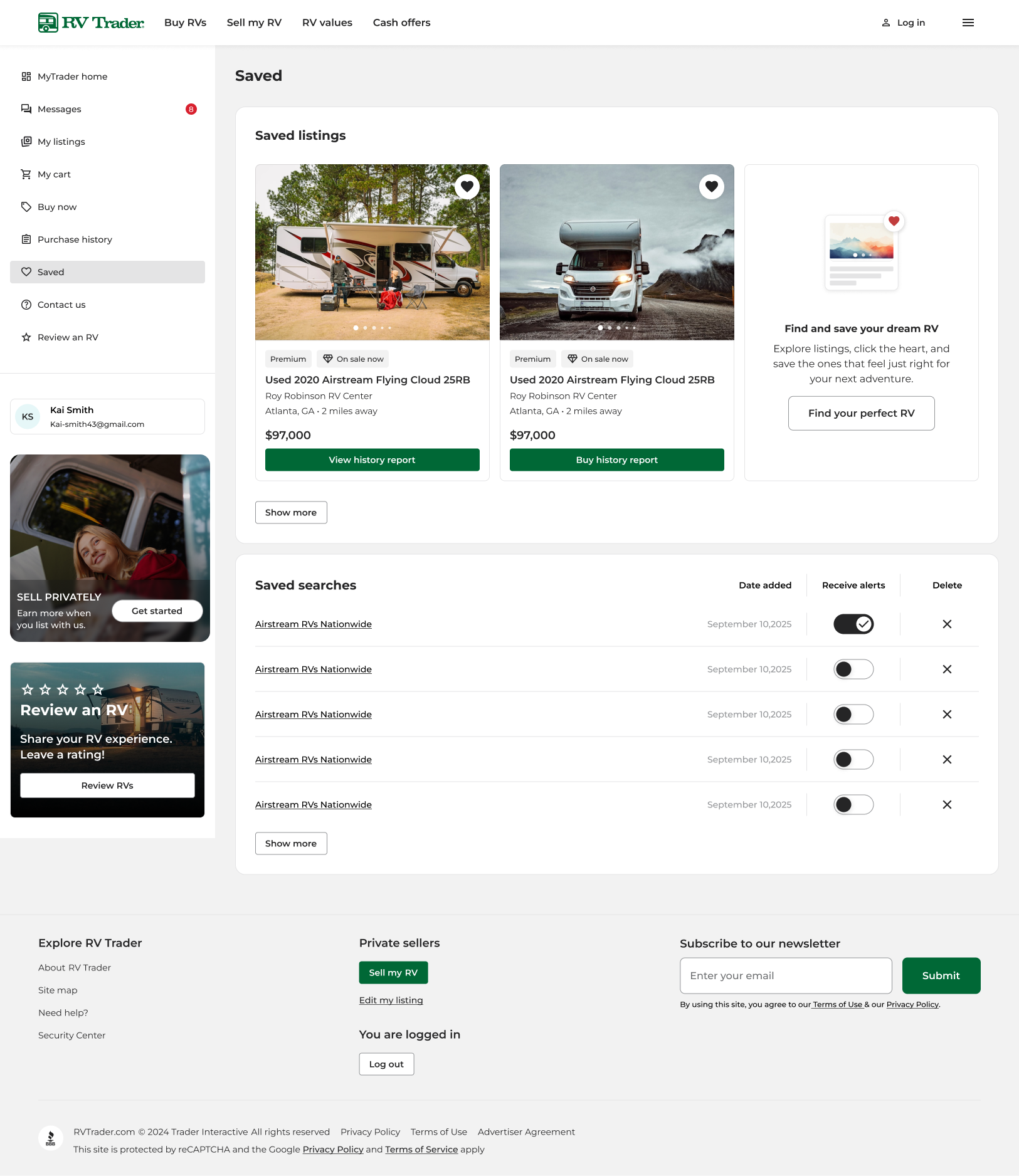Viewport: 1019px width, 1176px height.
Task: Click diamond On sale now badge, first listing
Action: [x=352, y=359]
